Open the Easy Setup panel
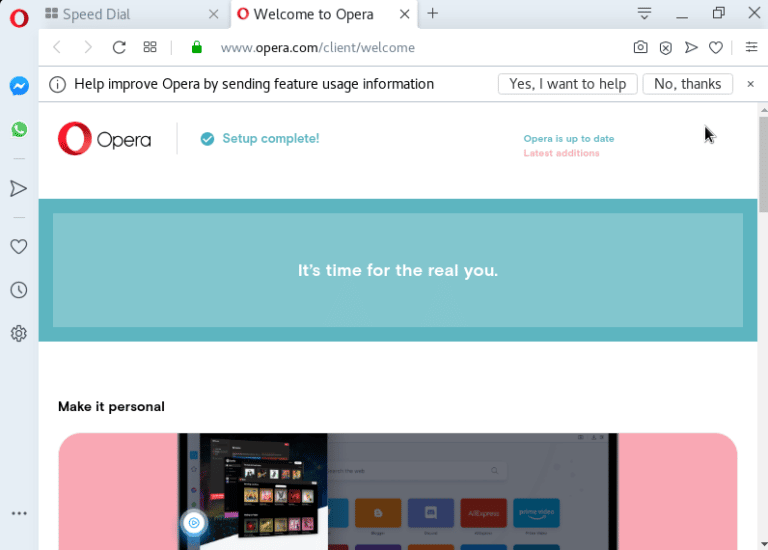Screen dimensions: 768x550 tap(751, 47)
